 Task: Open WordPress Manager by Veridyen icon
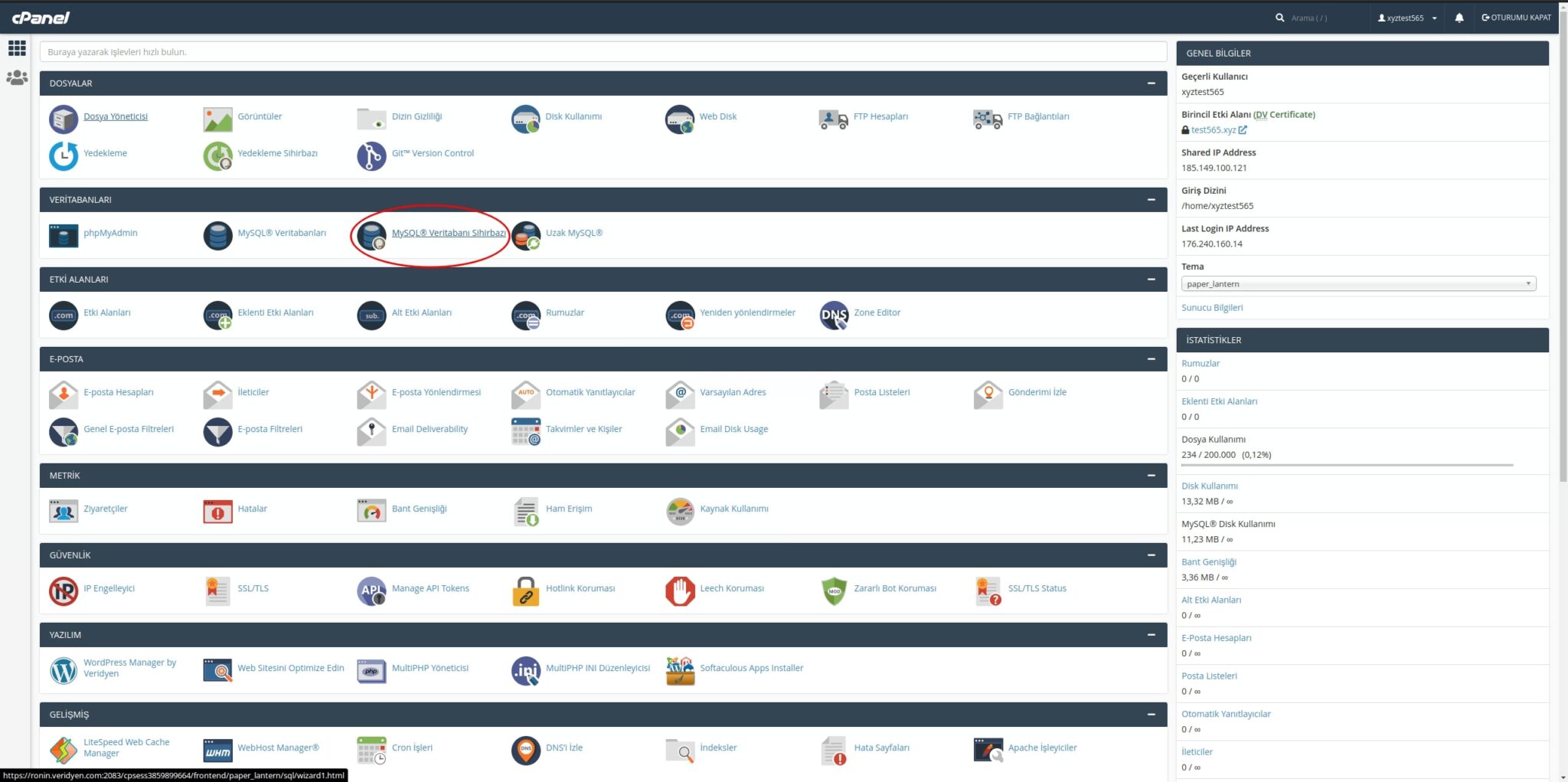point(64,671)
